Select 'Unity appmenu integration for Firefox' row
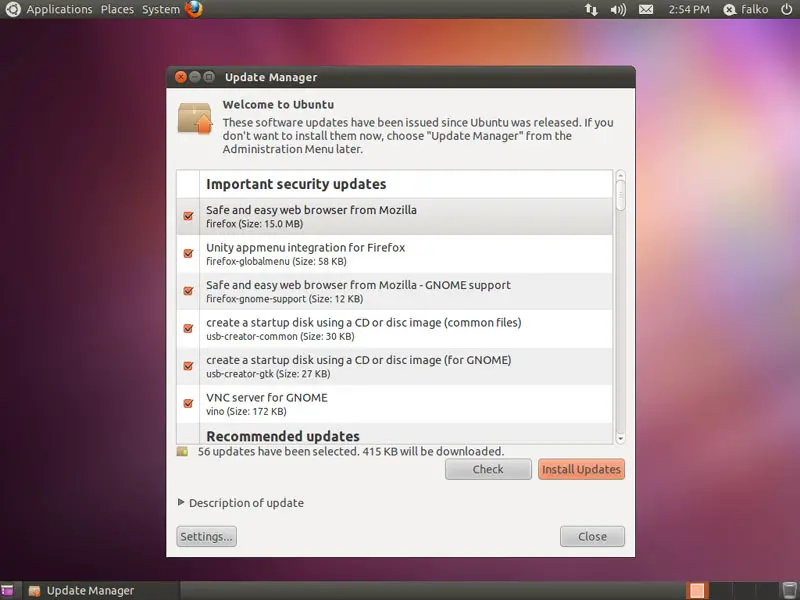 coord(394,254)
